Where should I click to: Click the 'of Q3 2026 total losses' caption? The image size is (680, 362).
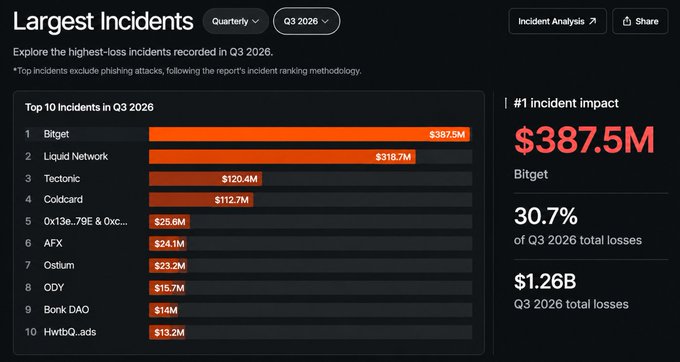(x=578, y=240)
